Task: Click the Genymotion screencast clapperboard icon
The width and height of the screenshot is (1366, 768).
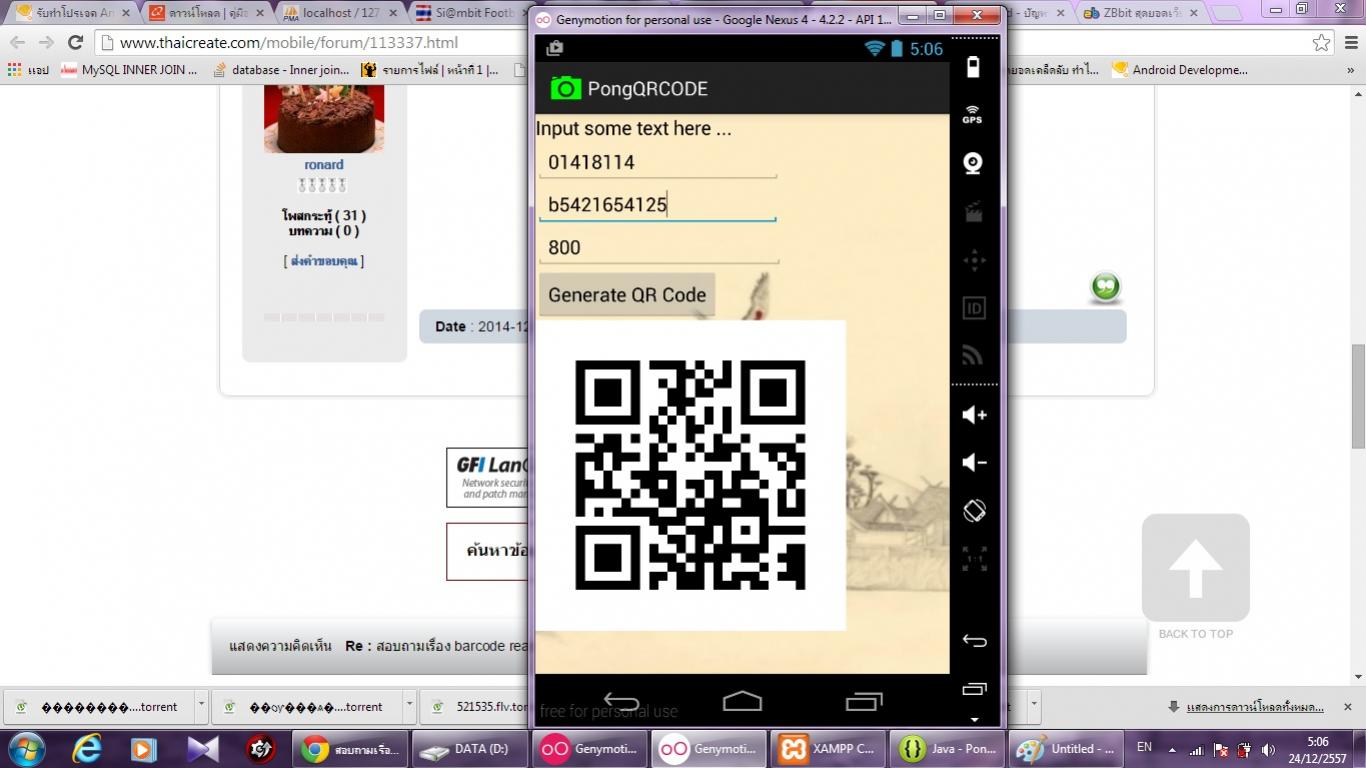Action: [973, 212]
